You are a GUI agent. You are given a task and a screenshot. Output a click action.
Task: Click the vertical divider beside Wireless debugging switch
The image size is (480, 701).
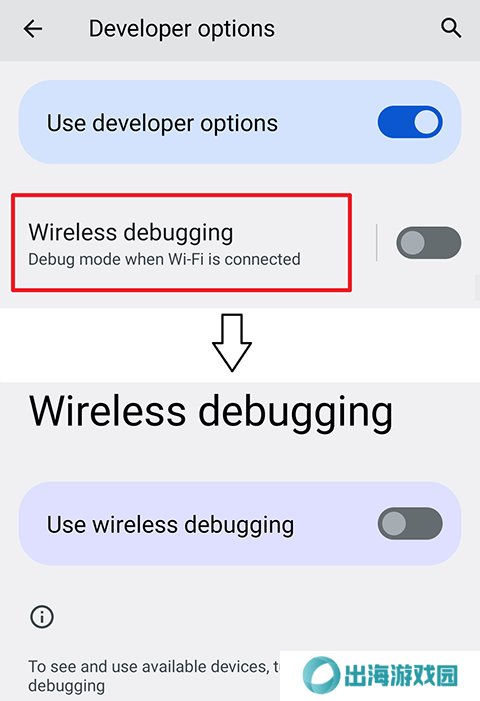point(377,243)
